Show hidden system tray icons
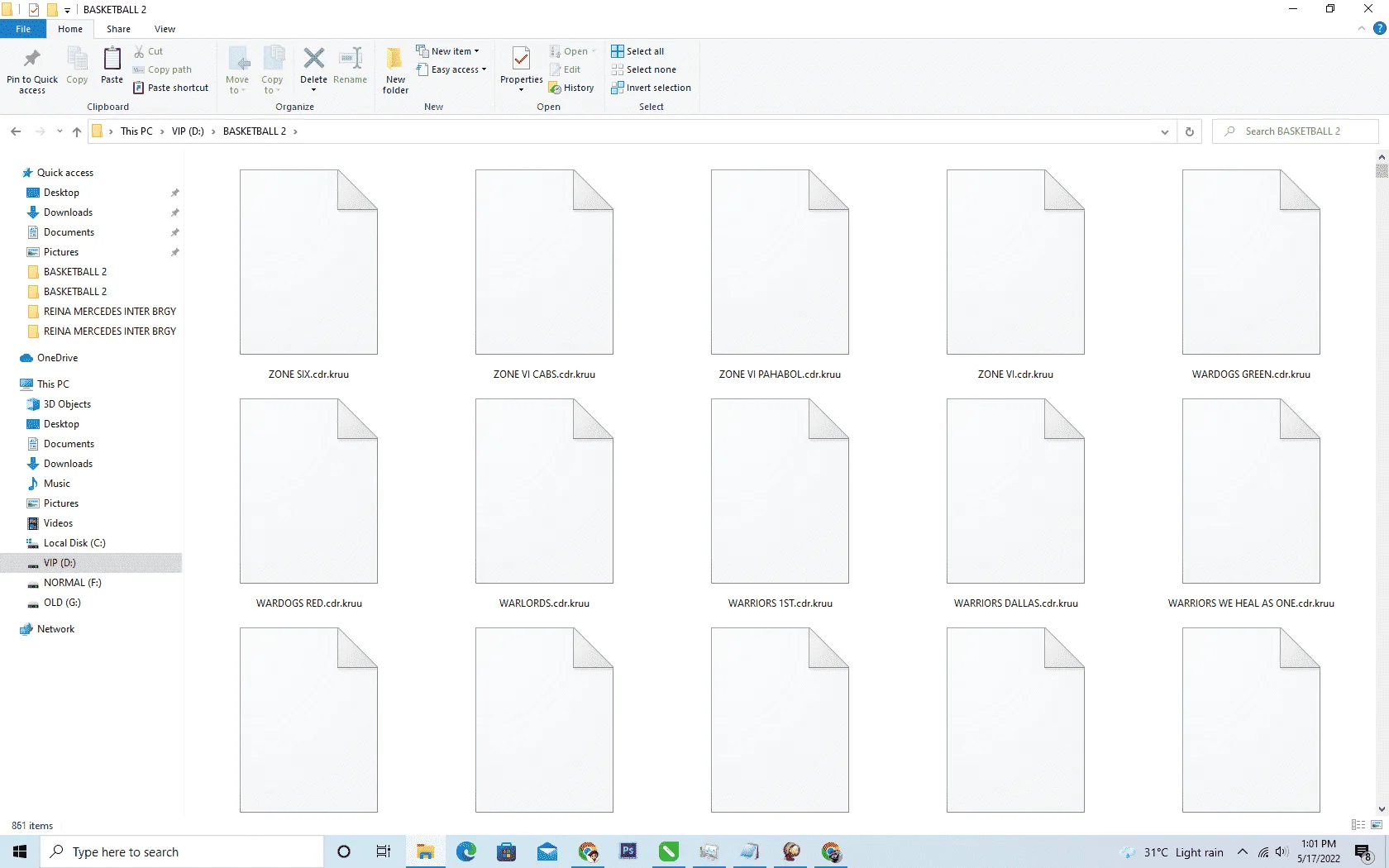Screen dimensions: 1389x868 click(x=1243, y=851)
